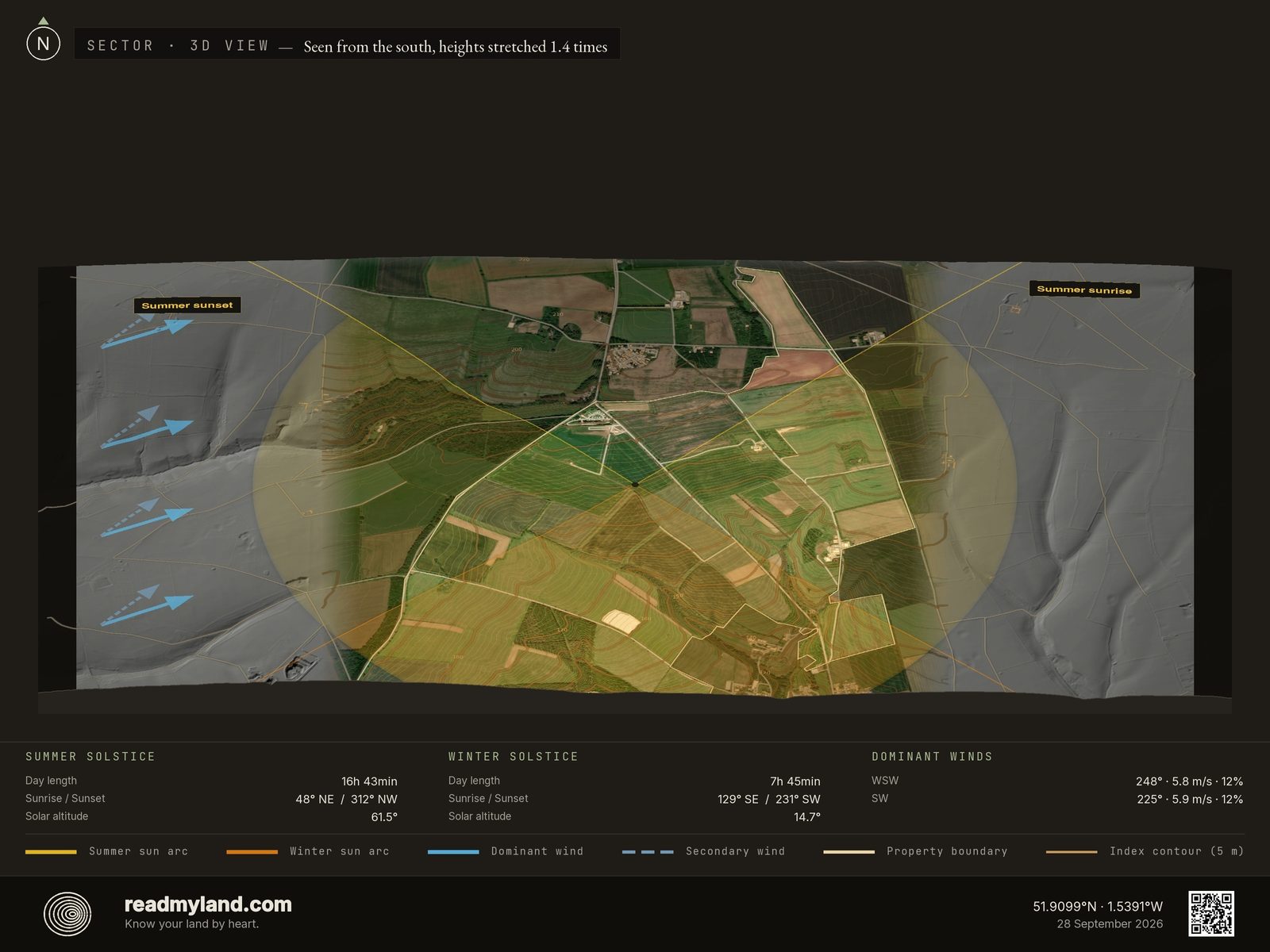Click the Summer sun arc legend swatch
The image size is (1270, 952).
point(51,851)
